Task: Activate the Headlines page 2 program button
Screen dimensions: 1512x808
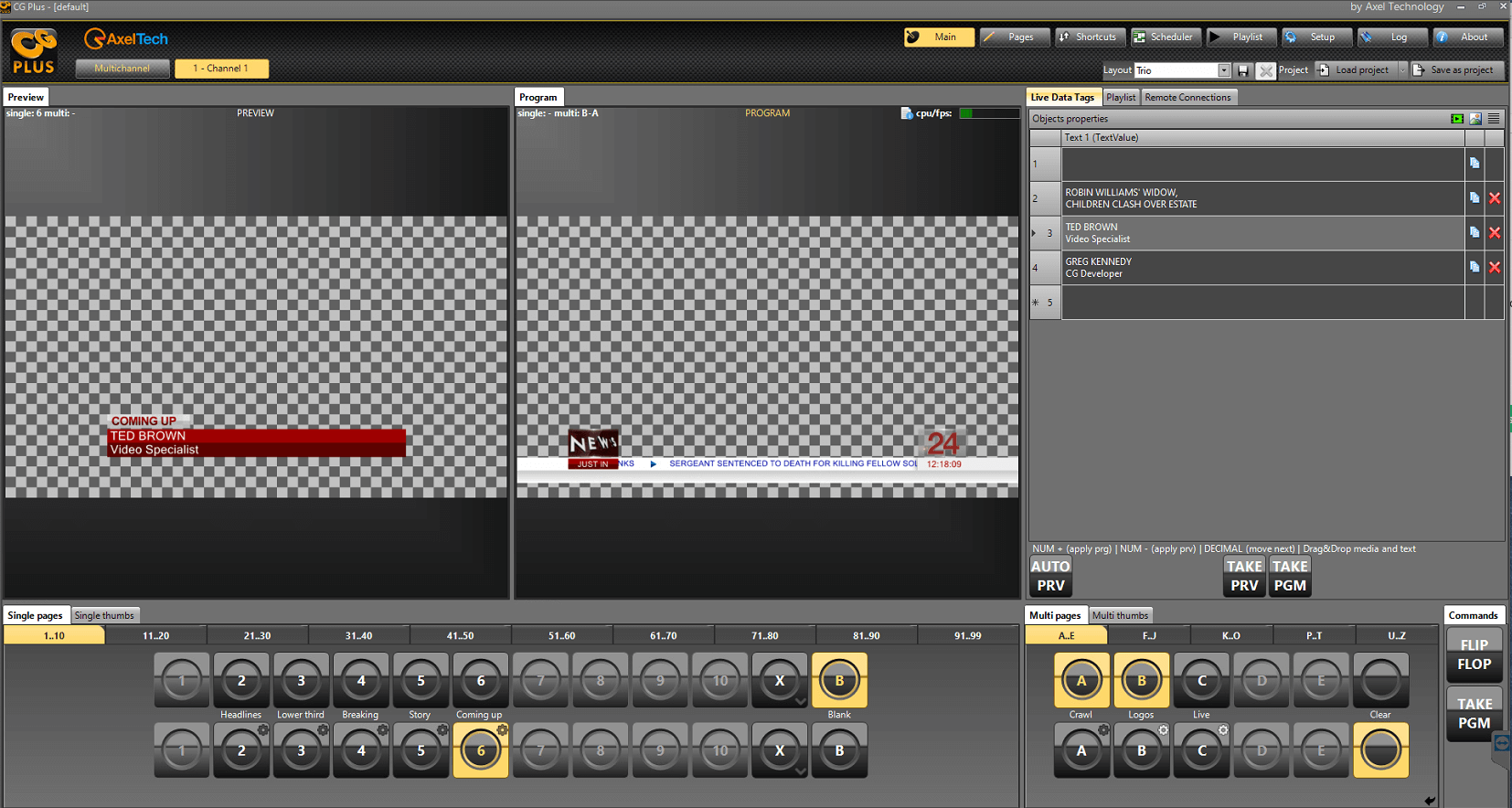Action: (241, 680)
